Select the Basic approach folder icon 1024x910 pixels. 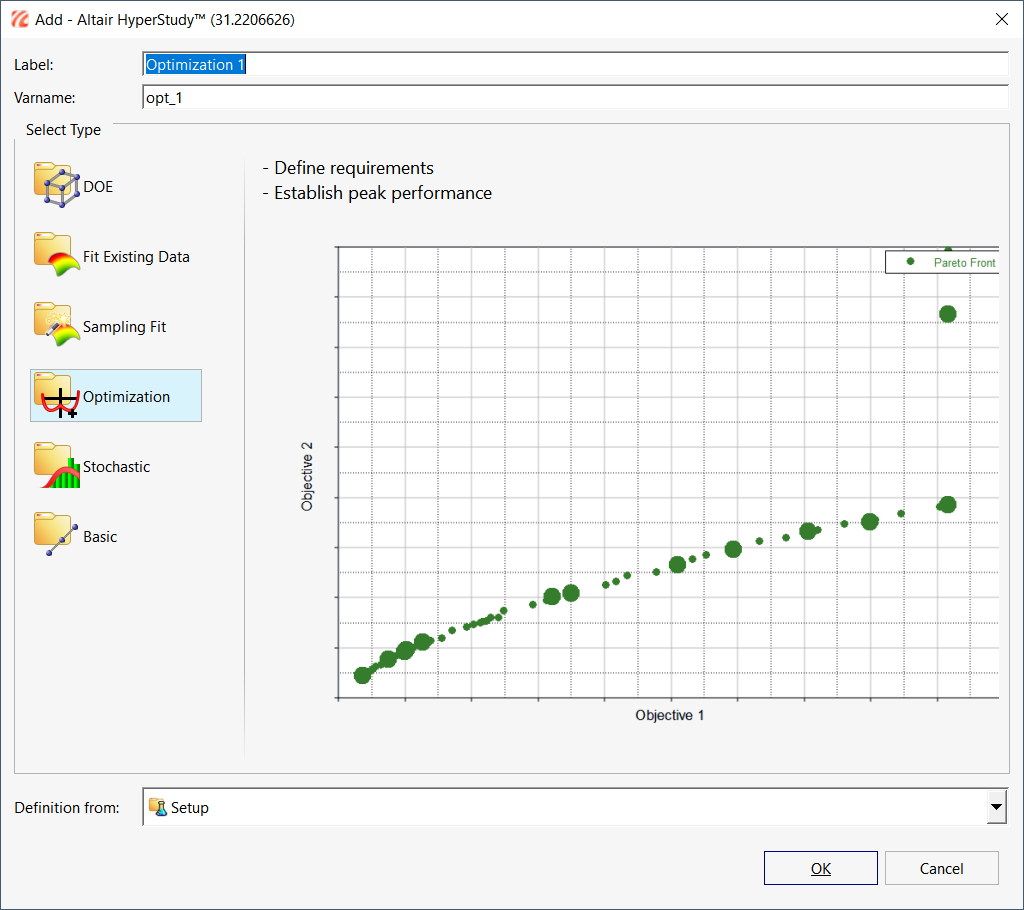point(57,536)
